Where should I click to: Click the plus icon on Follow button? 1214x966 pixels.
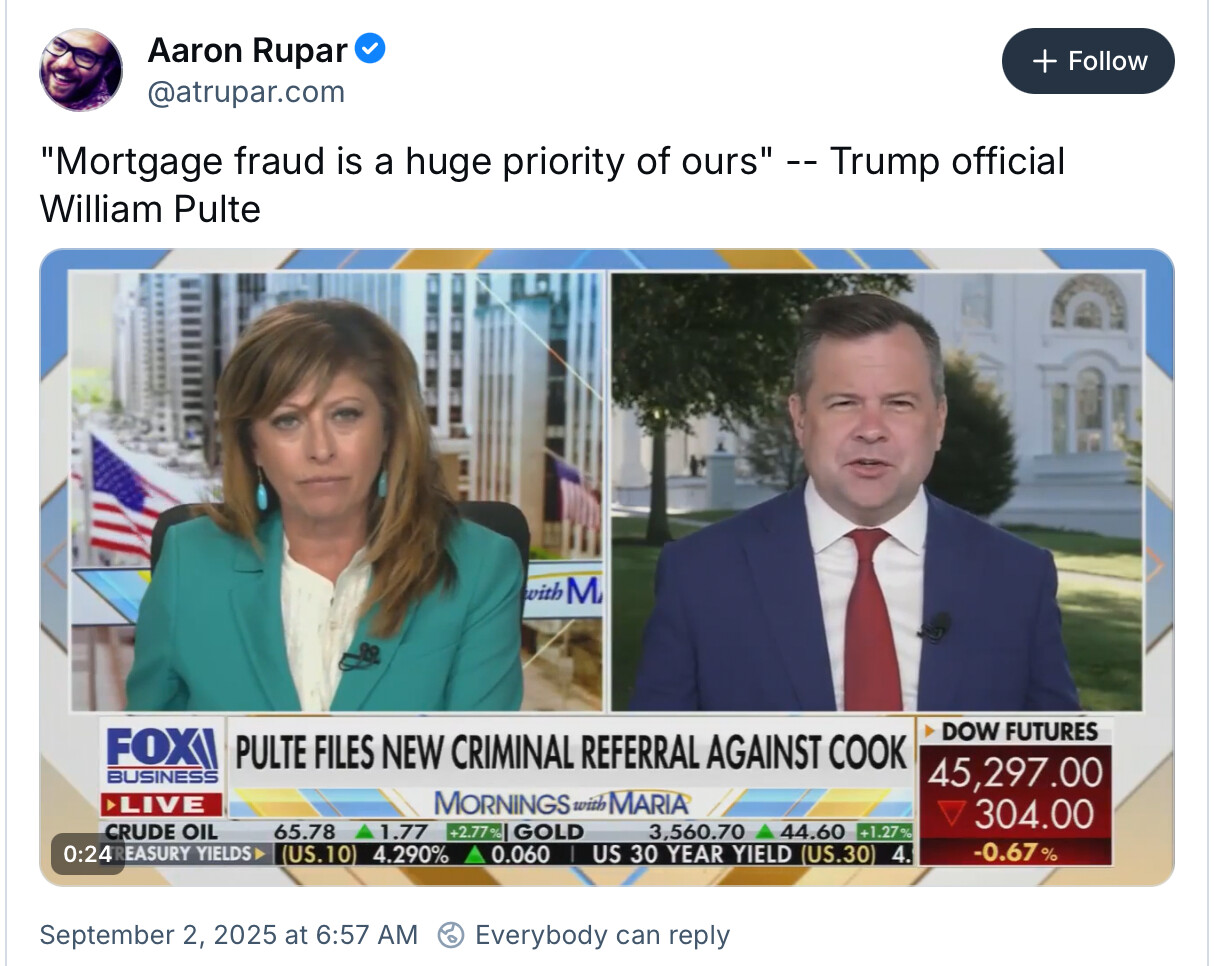(1044, 61)
